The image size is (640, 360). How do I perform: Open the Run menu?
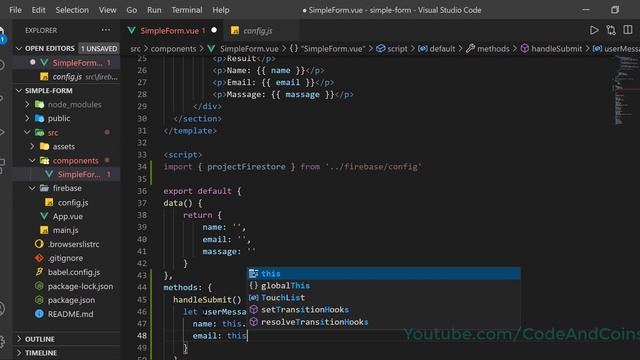tap(154, 10)
